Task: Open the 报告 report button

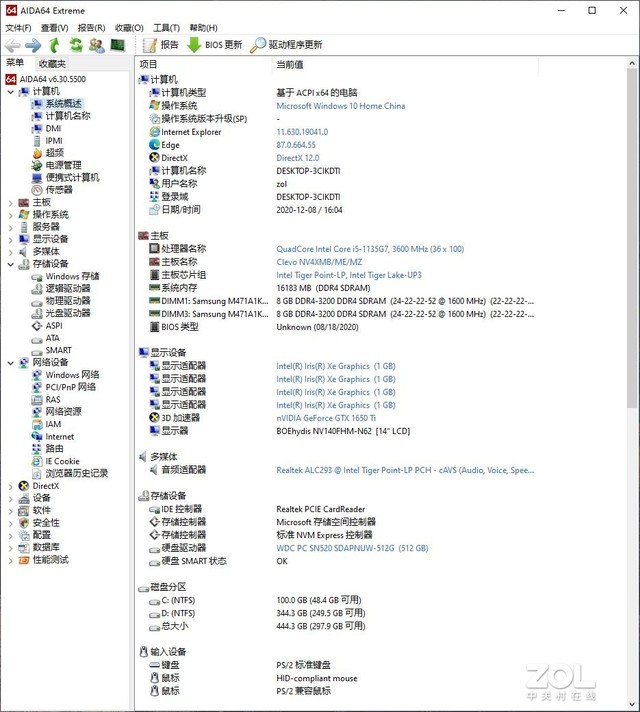Action: coord(161,44)
